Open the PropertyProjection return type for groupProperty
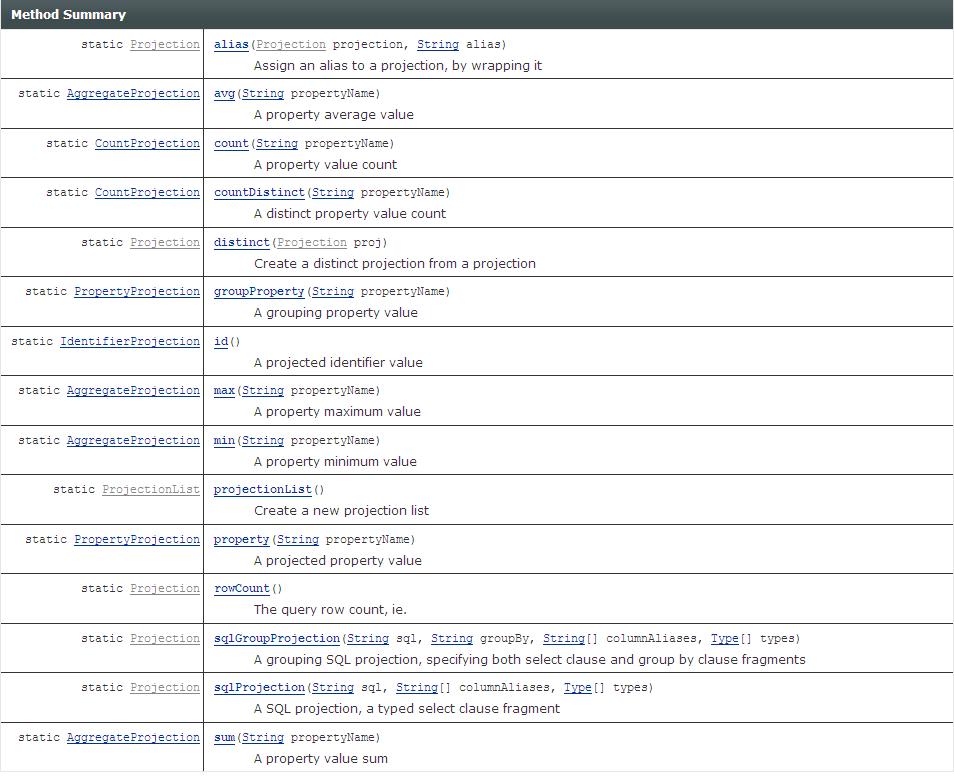The height and width of the screenshot is (776, 954). pos(136,291)
